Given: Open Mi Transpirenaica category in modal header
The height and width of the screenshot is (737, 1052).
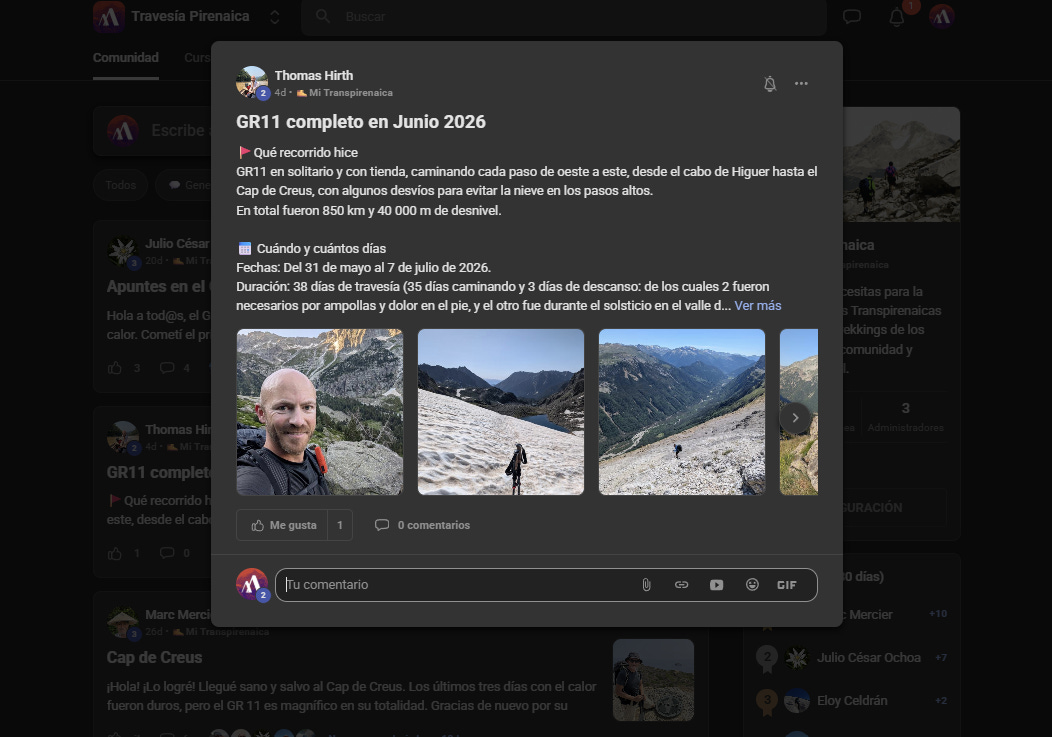Looking at the screenshot, I should [345, 93].
